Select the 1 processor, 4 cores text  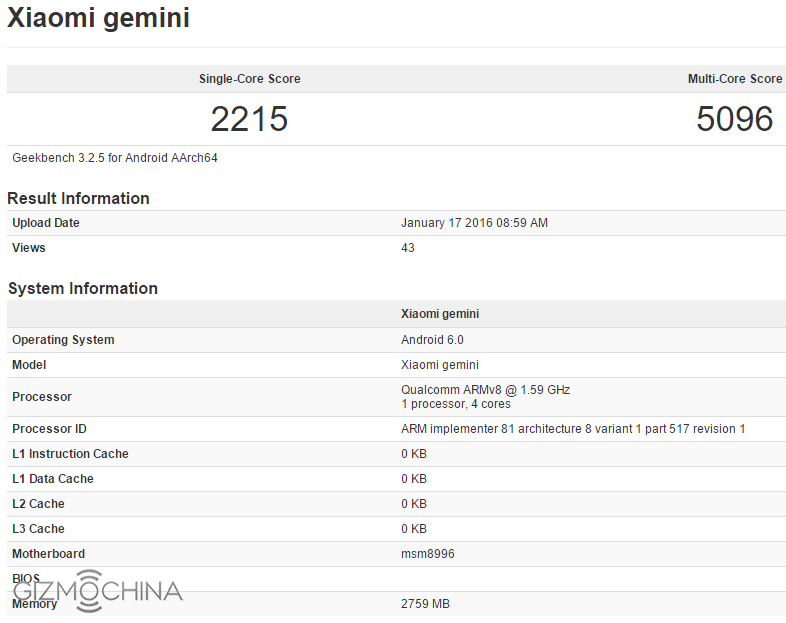tap(456, 404)
